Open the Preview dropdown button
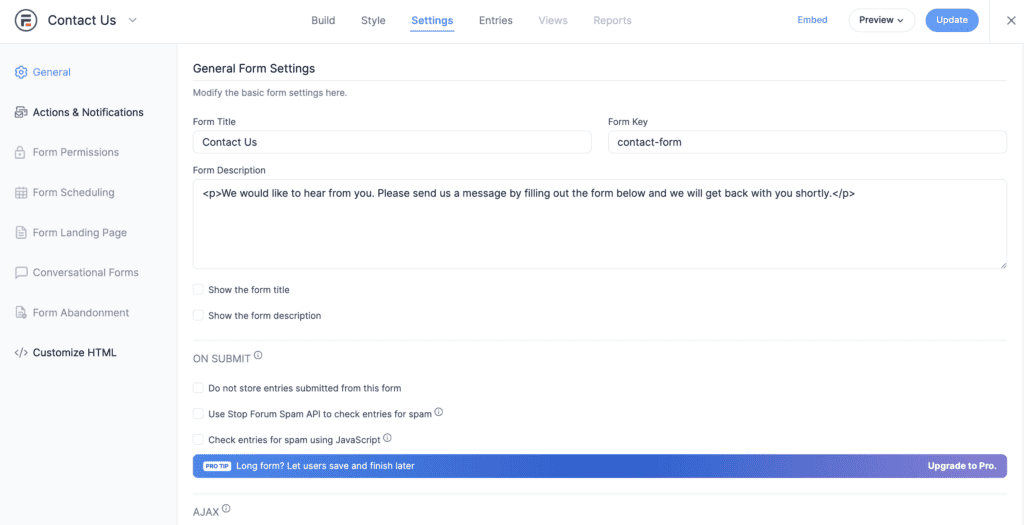 pos(882,20)
